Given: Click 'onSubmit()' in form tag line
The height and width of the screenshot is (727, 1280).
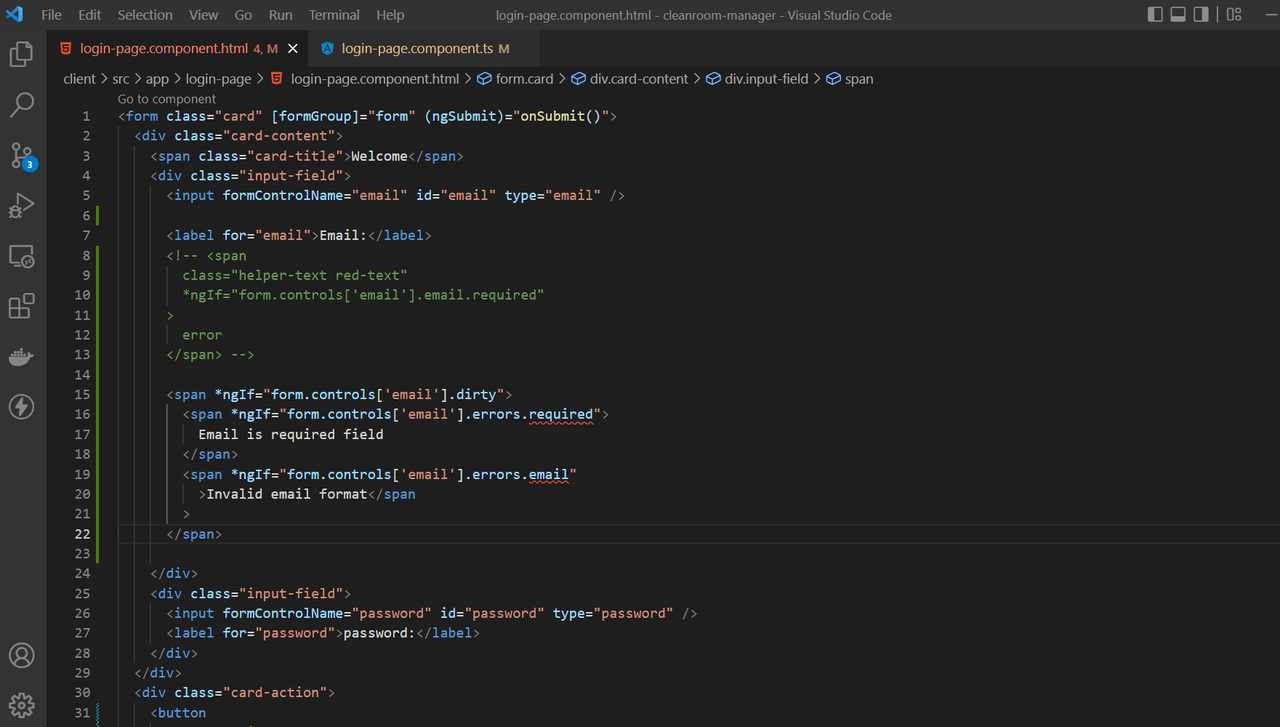Looking at the screenshot, I should pos(561,116).
